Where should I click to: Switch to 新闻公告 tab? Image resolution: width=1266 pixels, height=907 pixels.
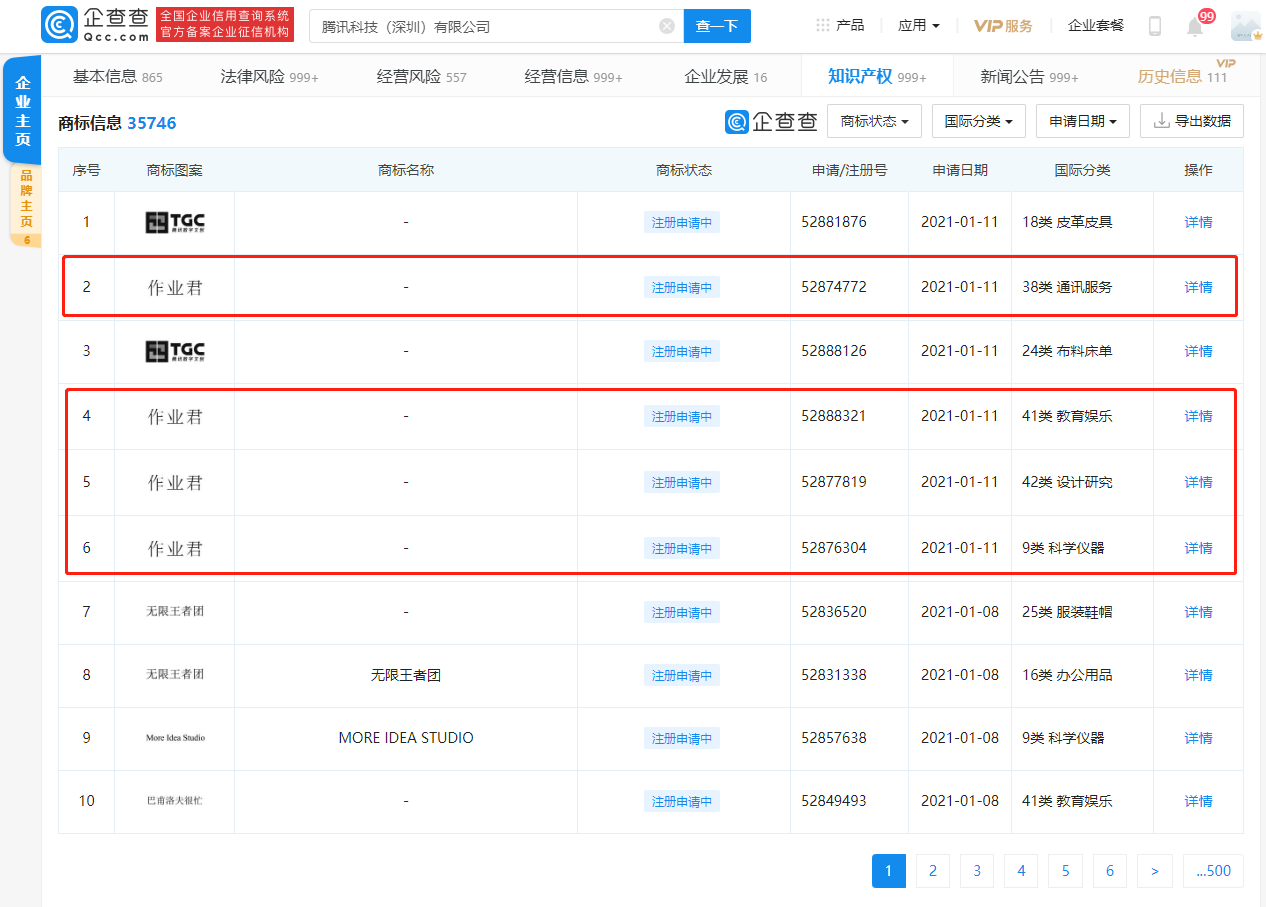pos(1029,77)
